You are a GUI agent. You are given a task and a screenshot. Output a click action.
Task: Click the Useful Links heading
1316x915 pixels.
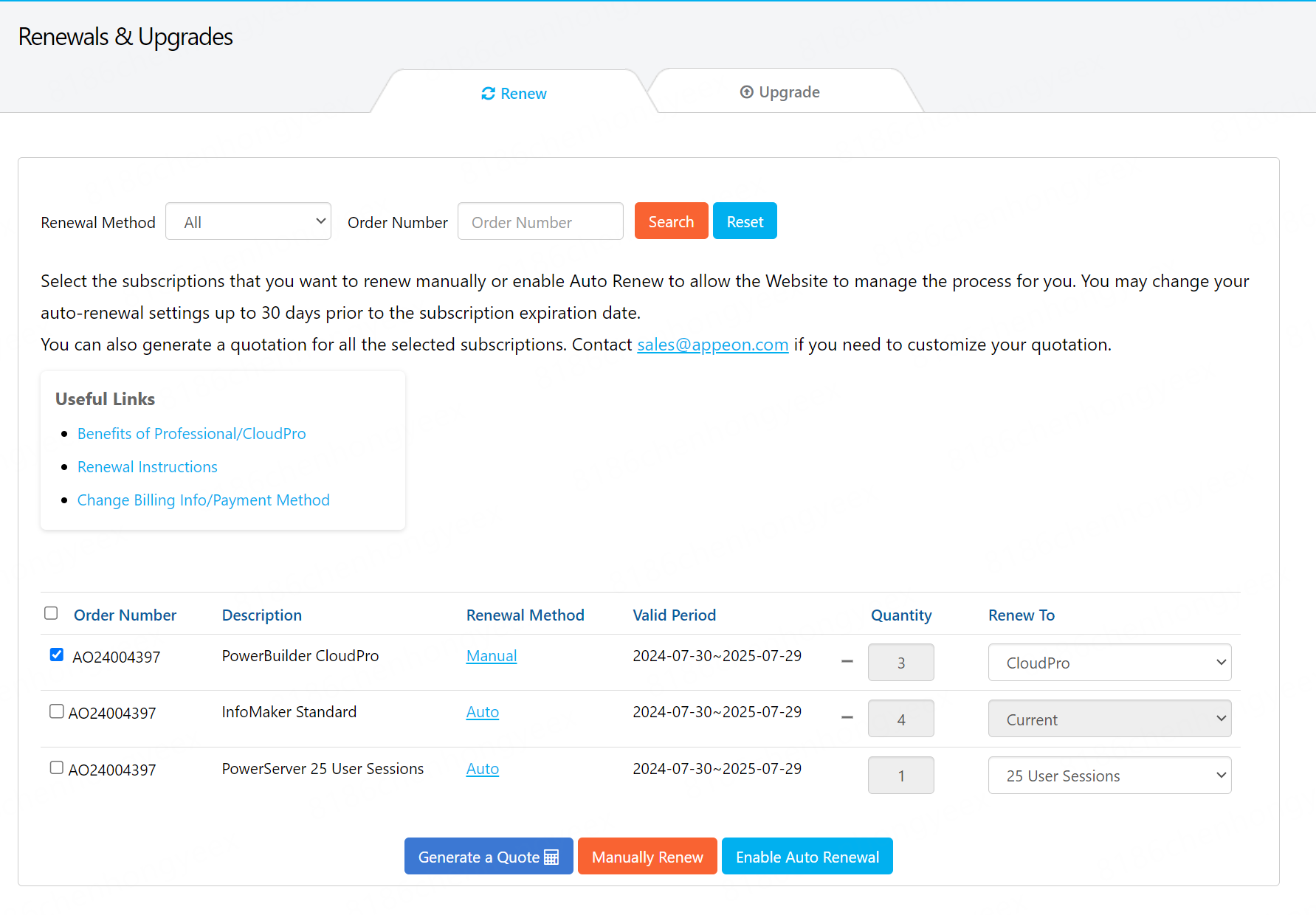(106, 399)
